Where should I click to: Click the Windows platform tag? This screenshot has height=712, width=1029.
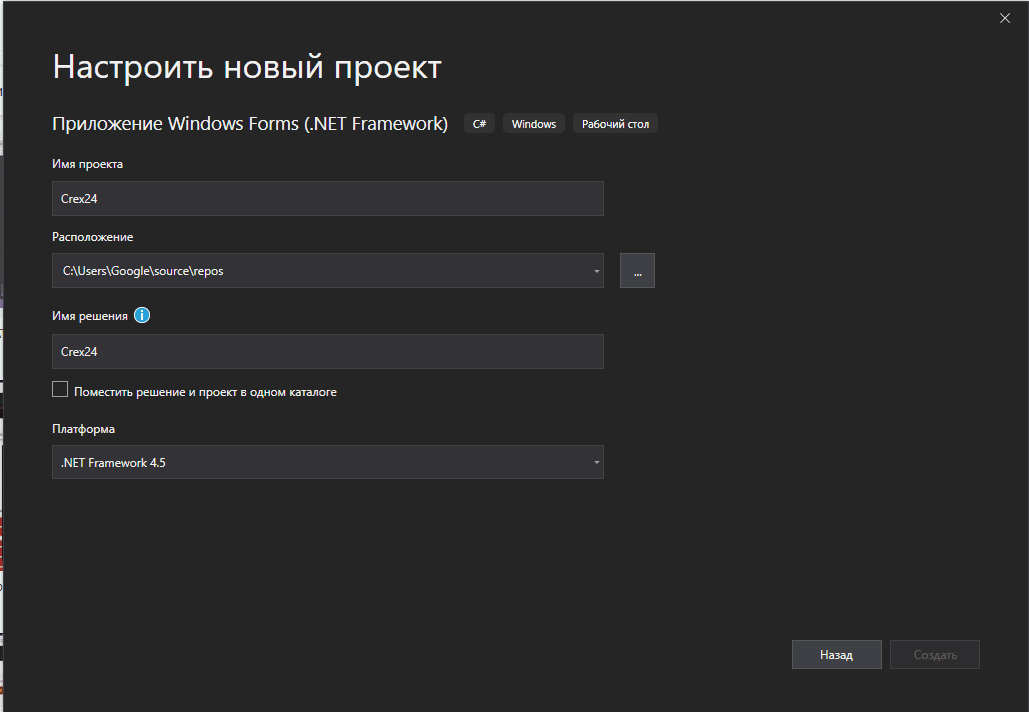tap(533, 123)
